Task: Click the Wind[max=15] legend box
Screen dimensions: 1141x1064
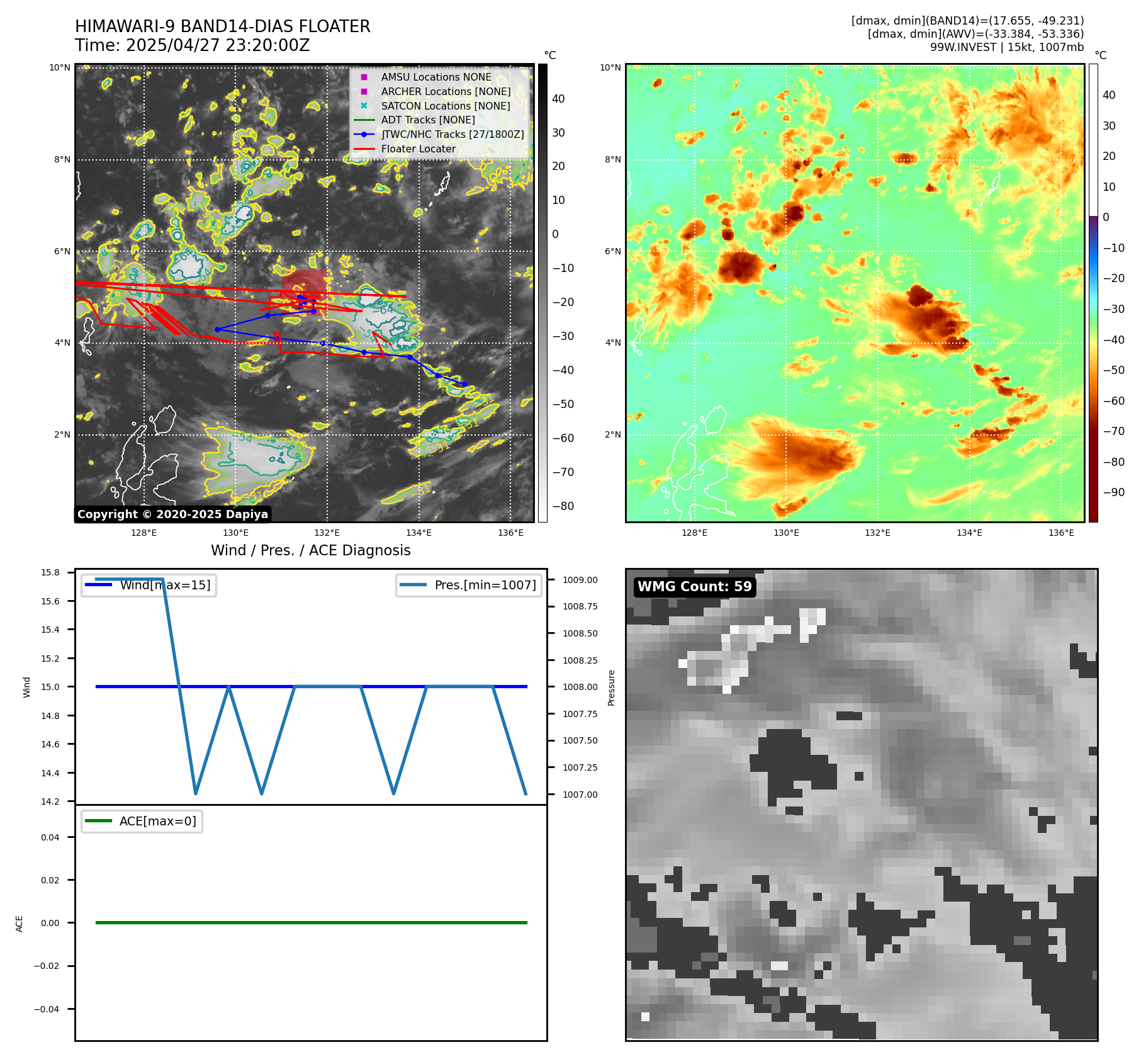Action: point(149,585)
